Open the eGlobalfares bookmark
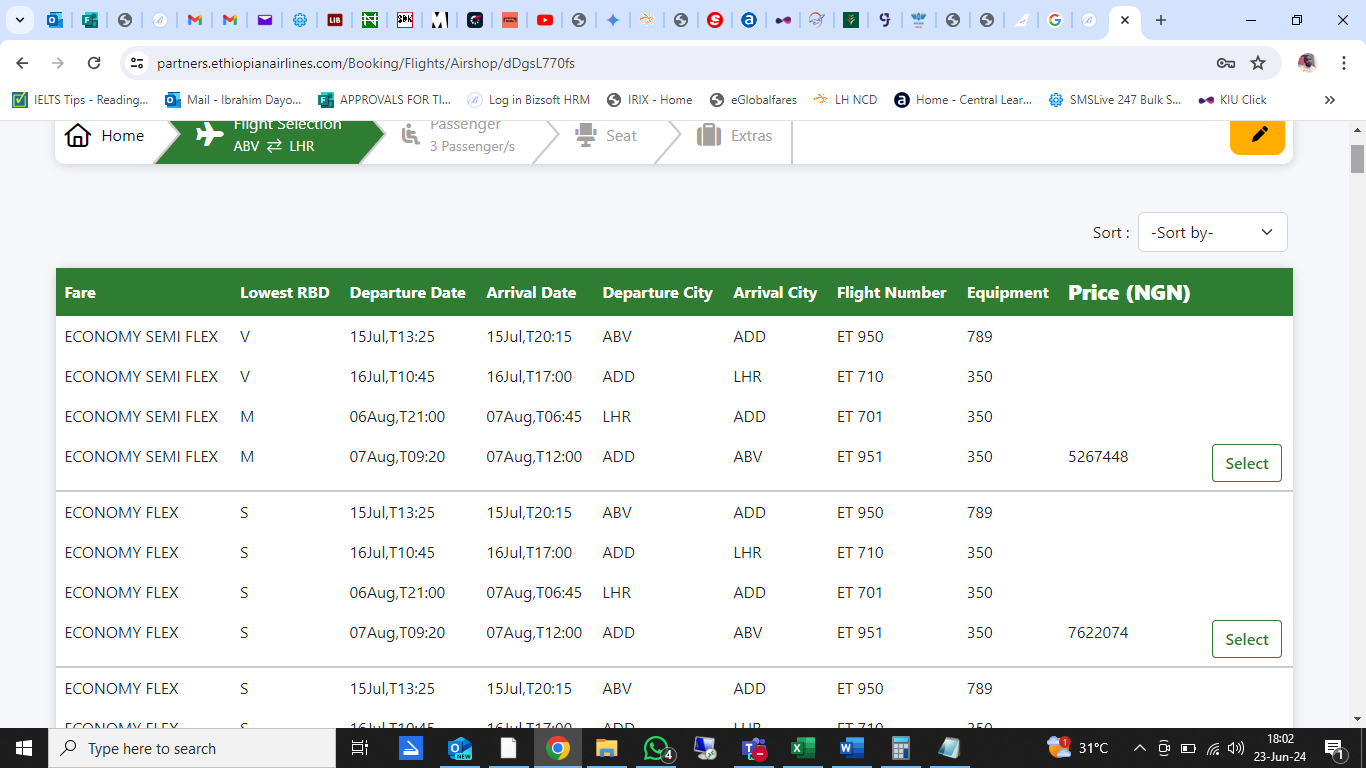Viewport: 1366px width, 768px height. click(x=753, y=100)
